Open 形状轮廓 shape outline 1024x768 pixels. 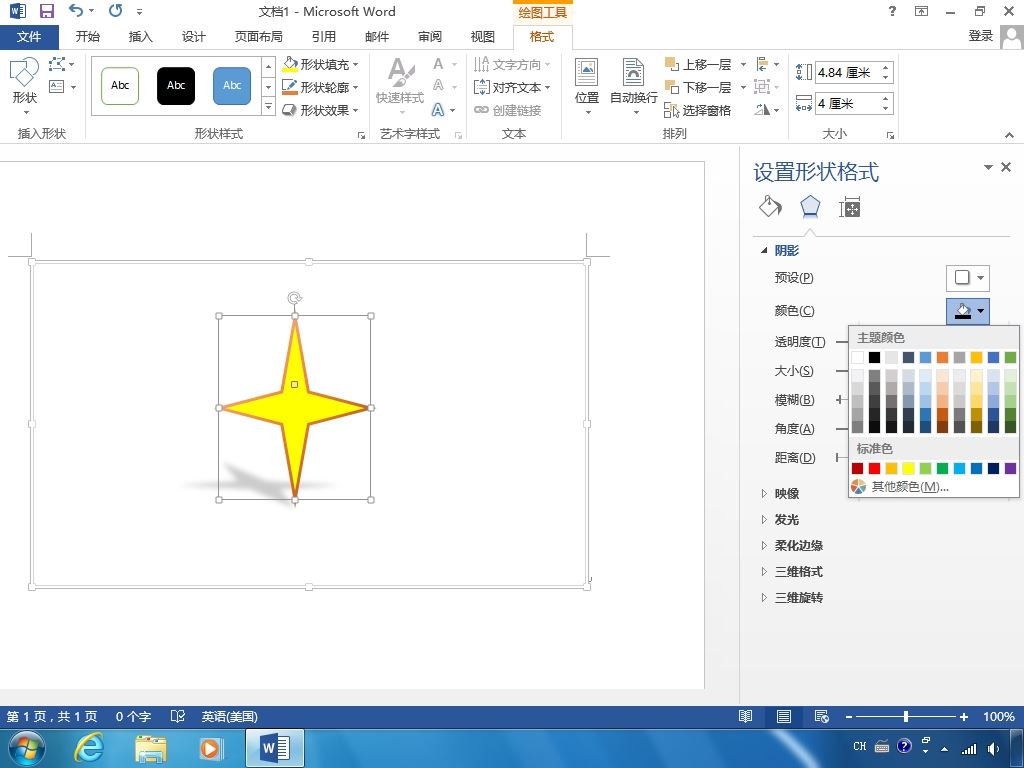[x=320, y=87]
